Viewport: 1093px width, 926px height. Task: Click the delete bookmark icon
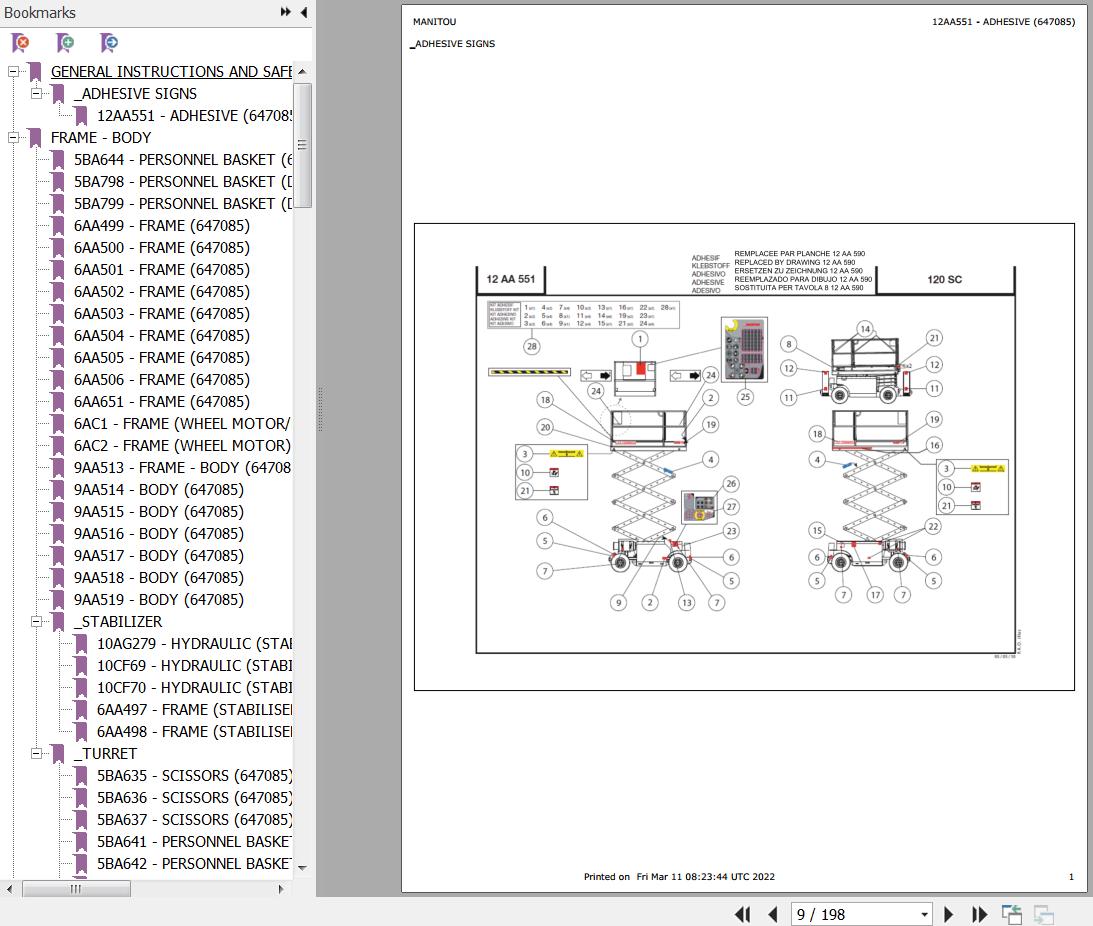[20, 43]
